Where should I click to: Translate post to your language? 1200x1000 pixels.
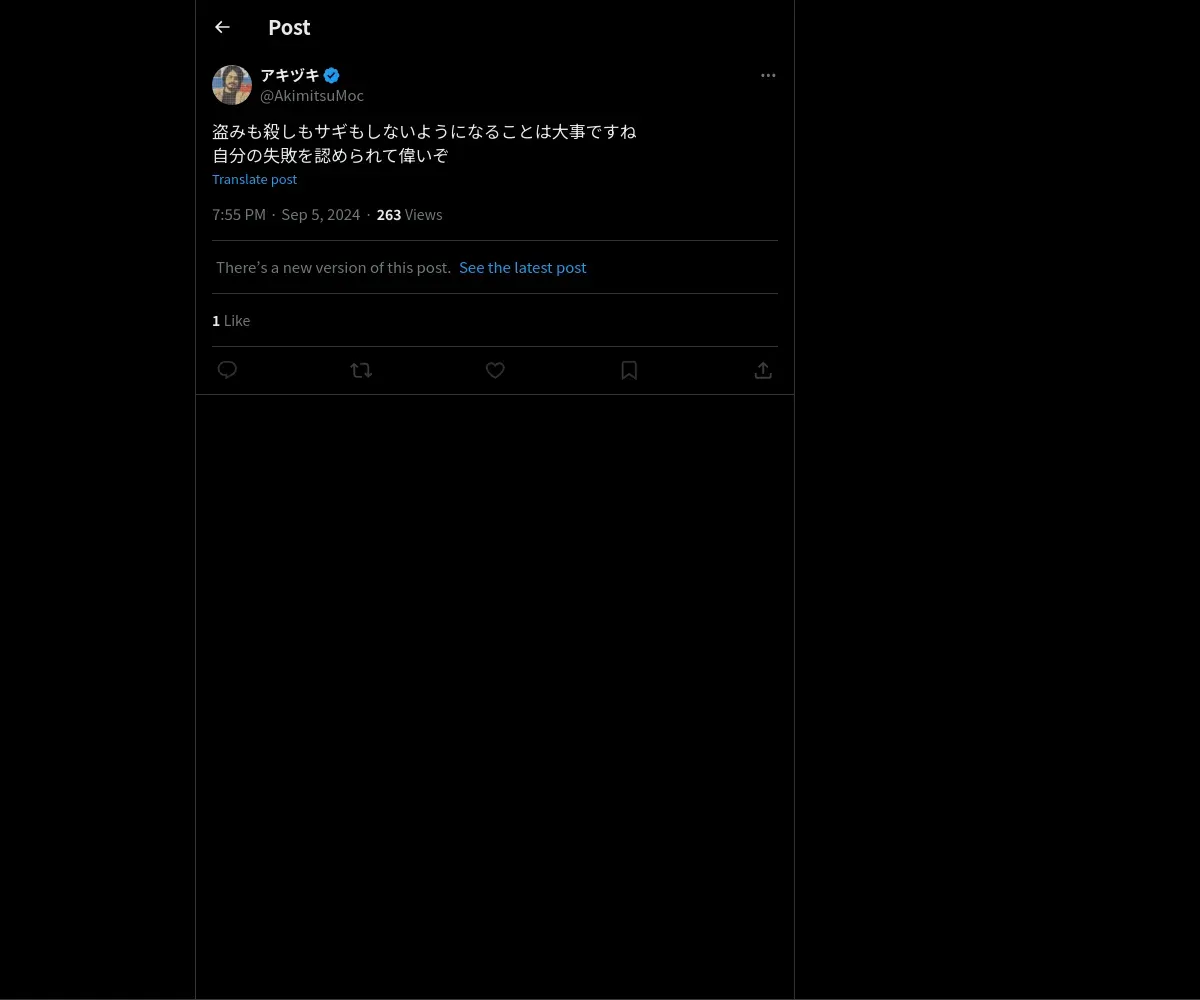coord(255,179)
